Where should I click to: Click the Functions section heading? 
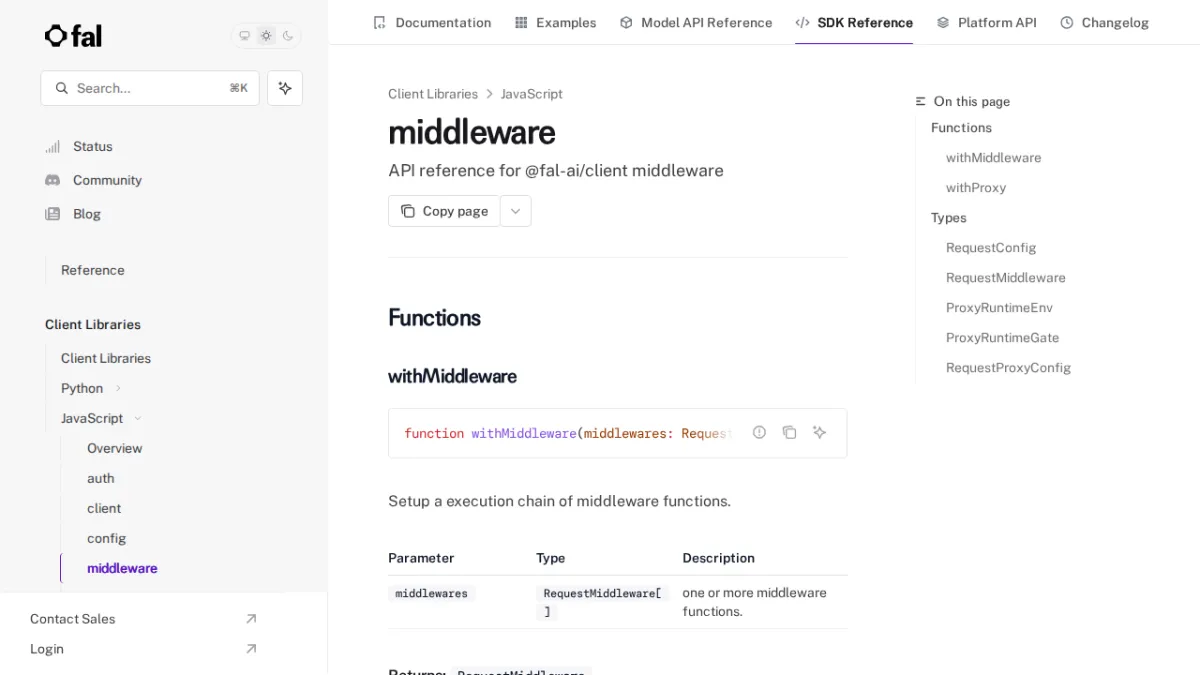[x=434, y=318]
